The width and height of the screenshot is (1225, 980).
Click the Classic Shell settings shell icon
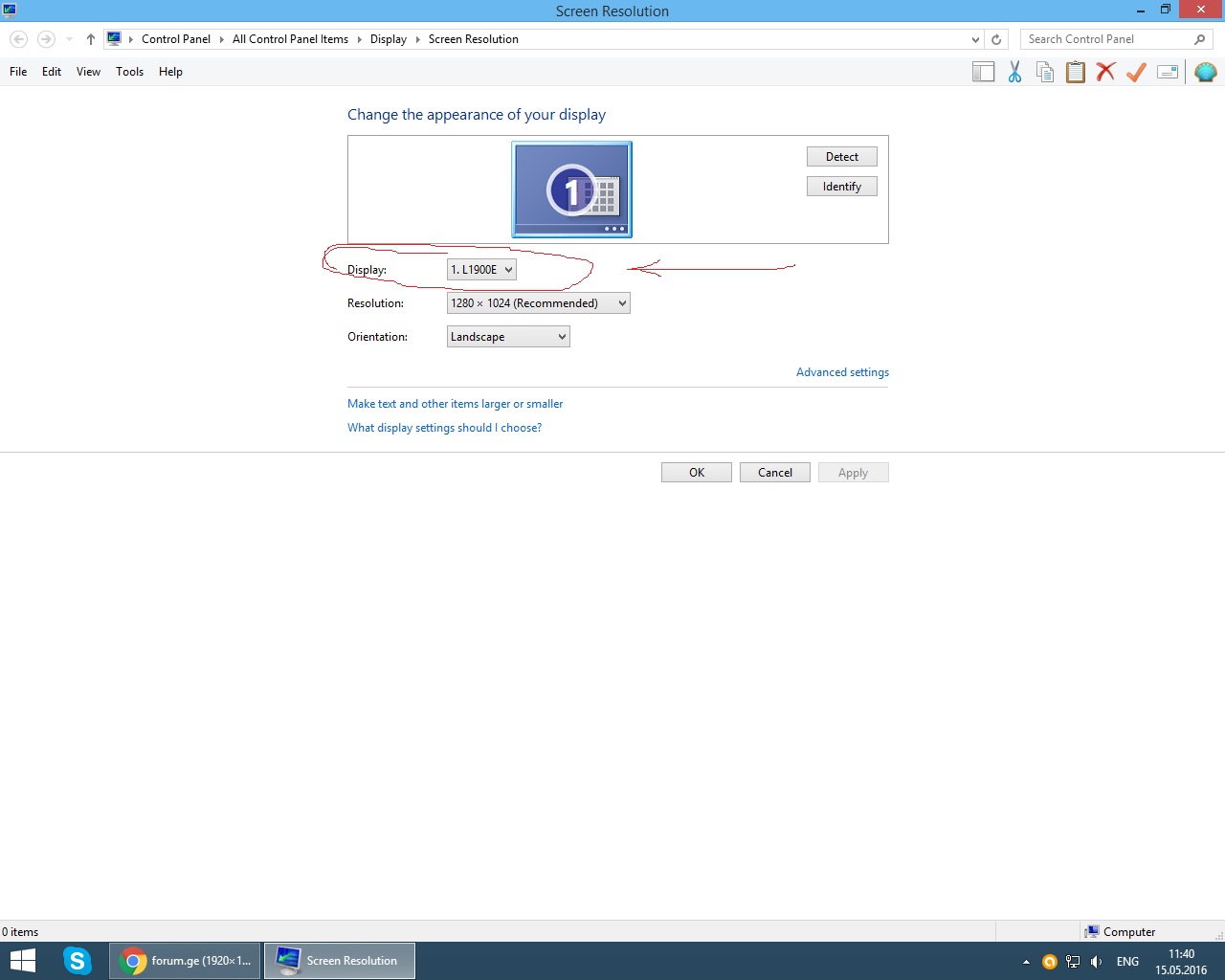[x=1205, y=72]
